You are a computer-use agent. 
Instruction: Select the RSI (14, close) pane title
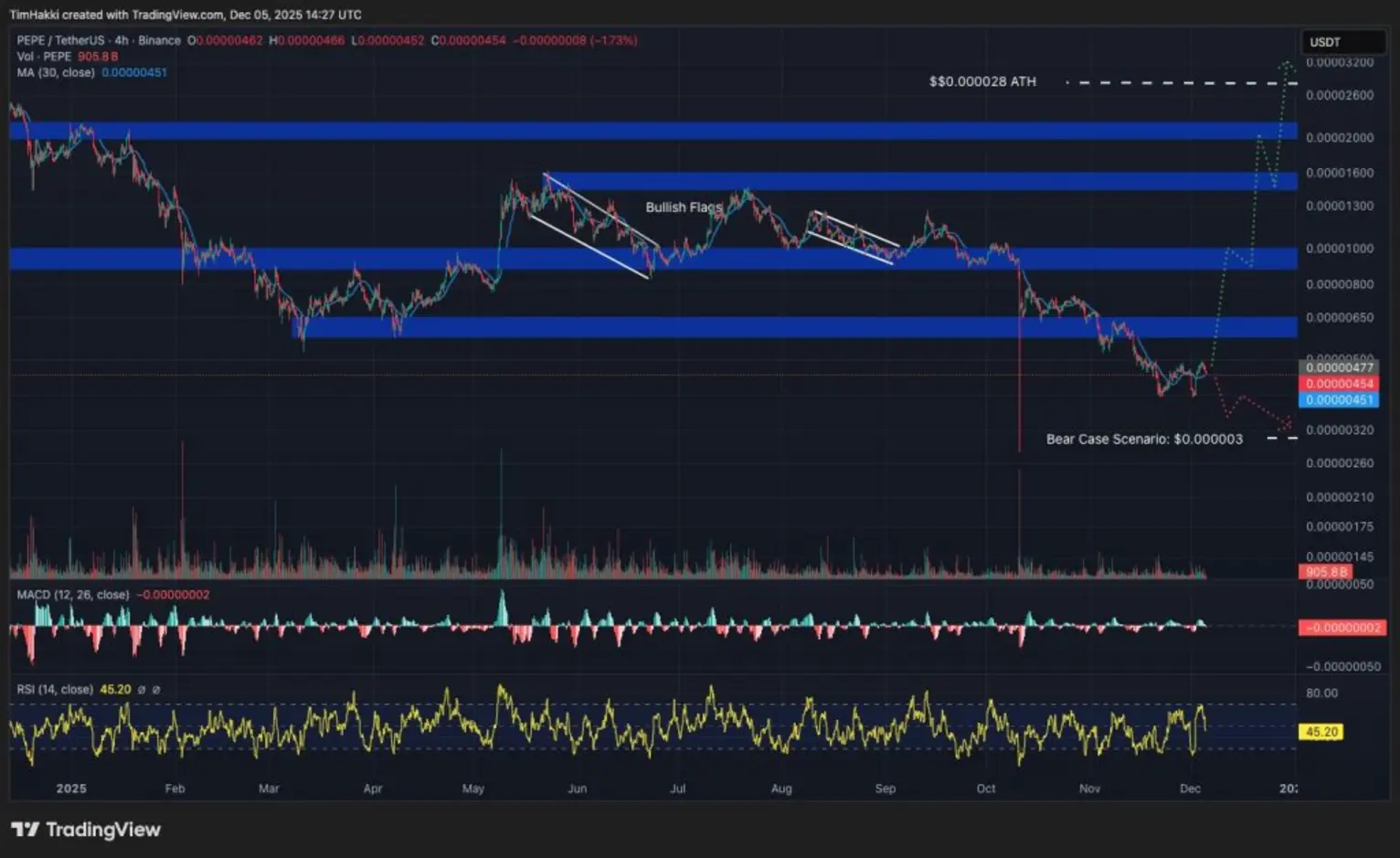57,689
